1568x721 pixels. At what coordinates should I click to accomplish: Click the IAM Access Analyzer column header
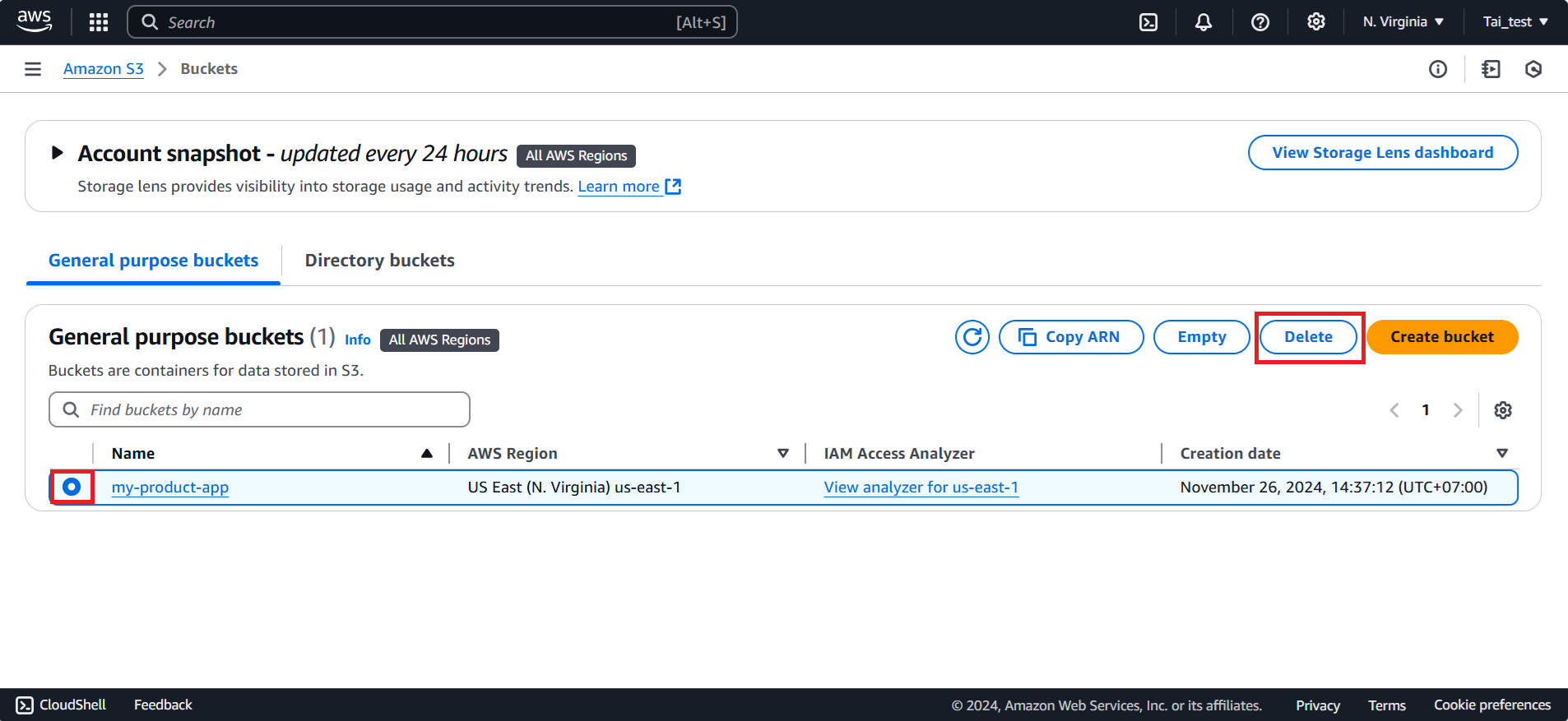tap(899, 453)
